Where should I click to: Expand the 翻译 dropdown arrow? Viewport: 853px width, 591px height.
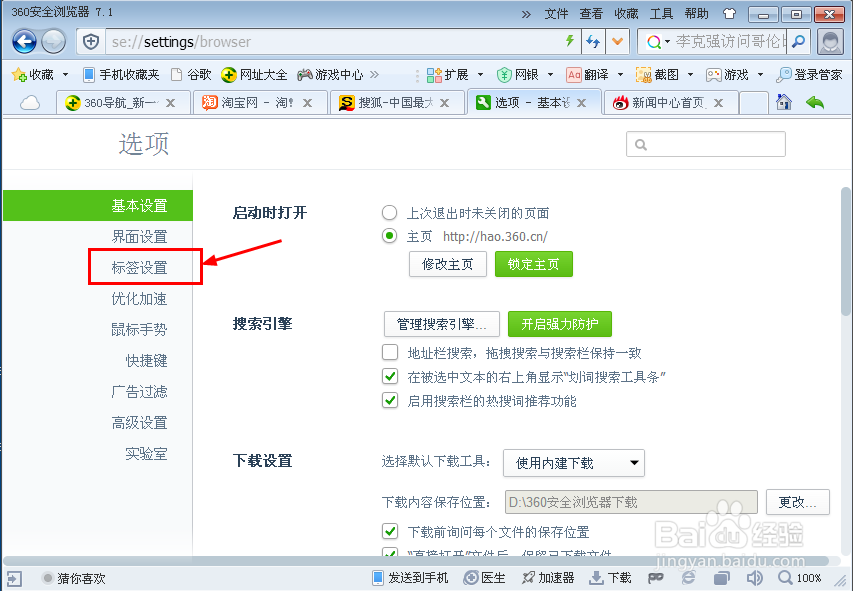coord(620,75)
